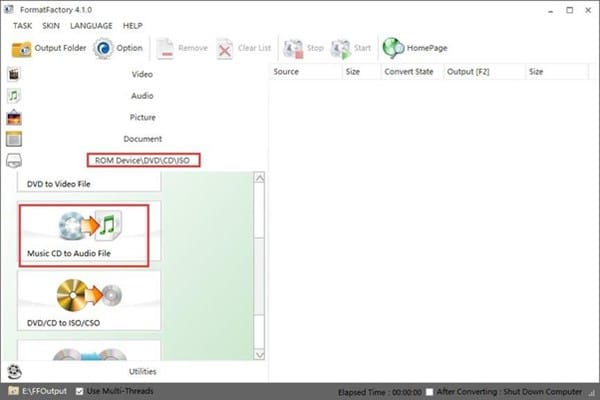Click the HomePage text label

pos(427,48)
